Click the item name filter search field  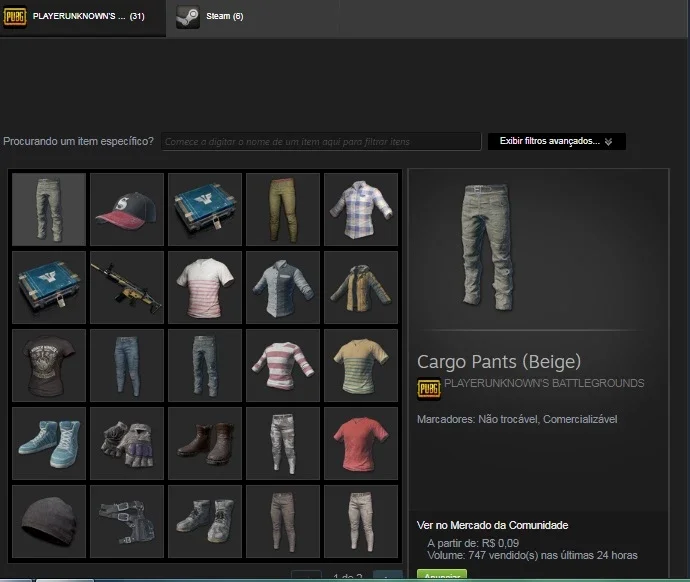321,142
